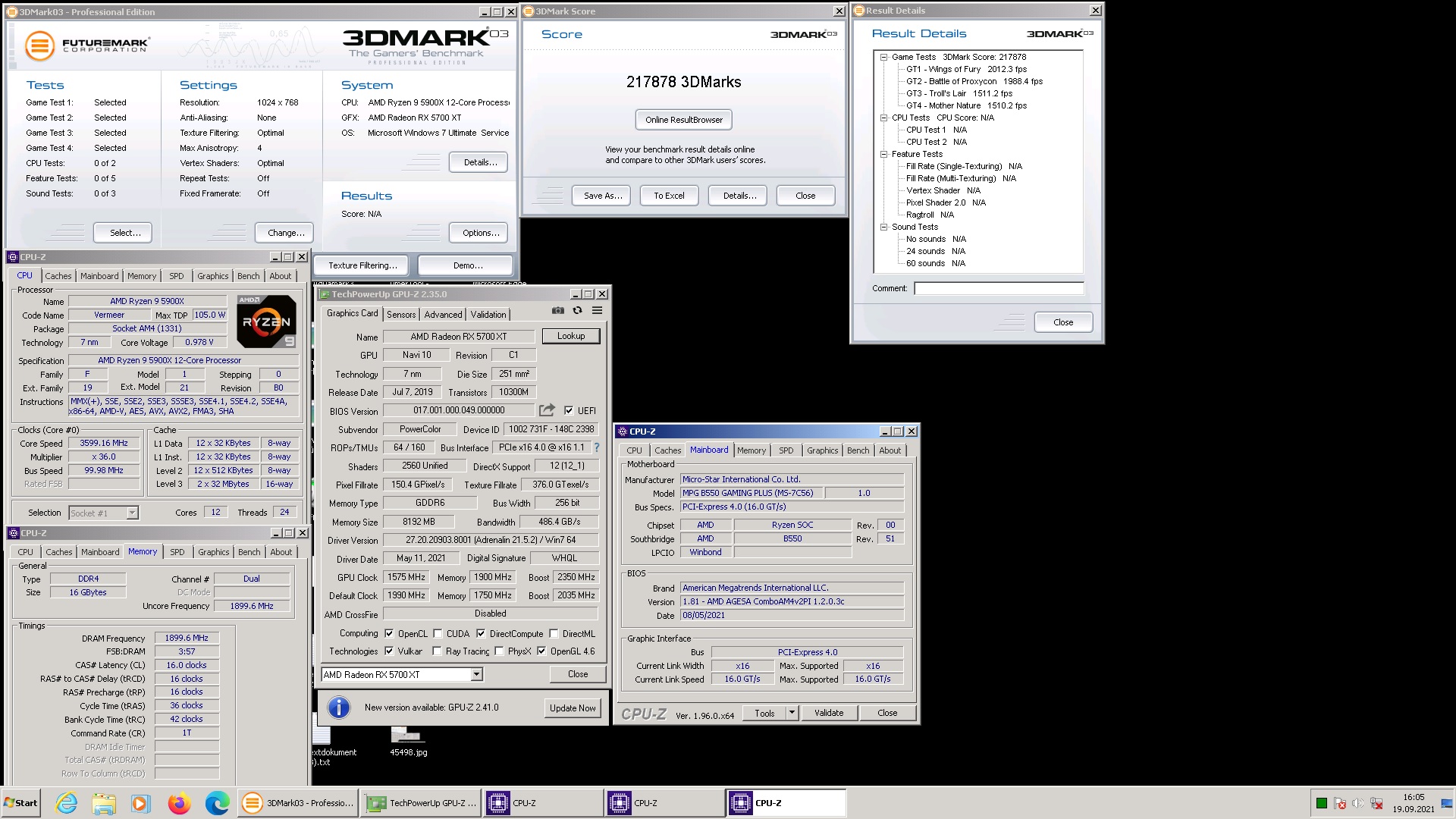The height and width of the screenshot is (819, 1456).
Task: Click the highlighted CPU-Z taskbar button
Action: coord(786,803)
